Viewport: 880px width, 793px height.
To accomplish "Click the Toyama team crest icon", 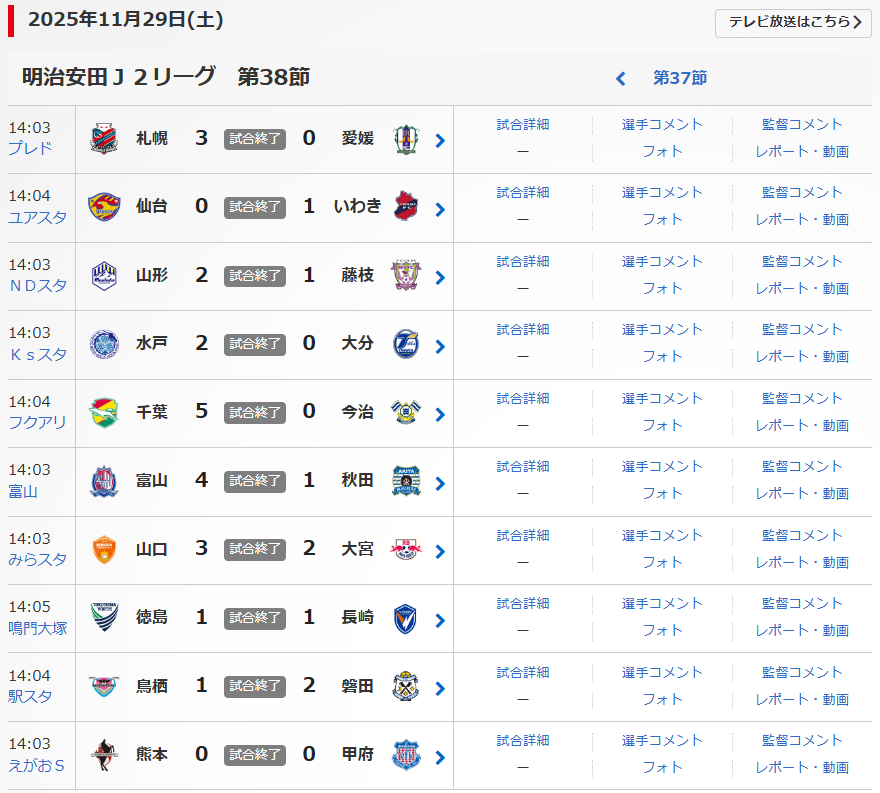I will [x=104, y=480].
